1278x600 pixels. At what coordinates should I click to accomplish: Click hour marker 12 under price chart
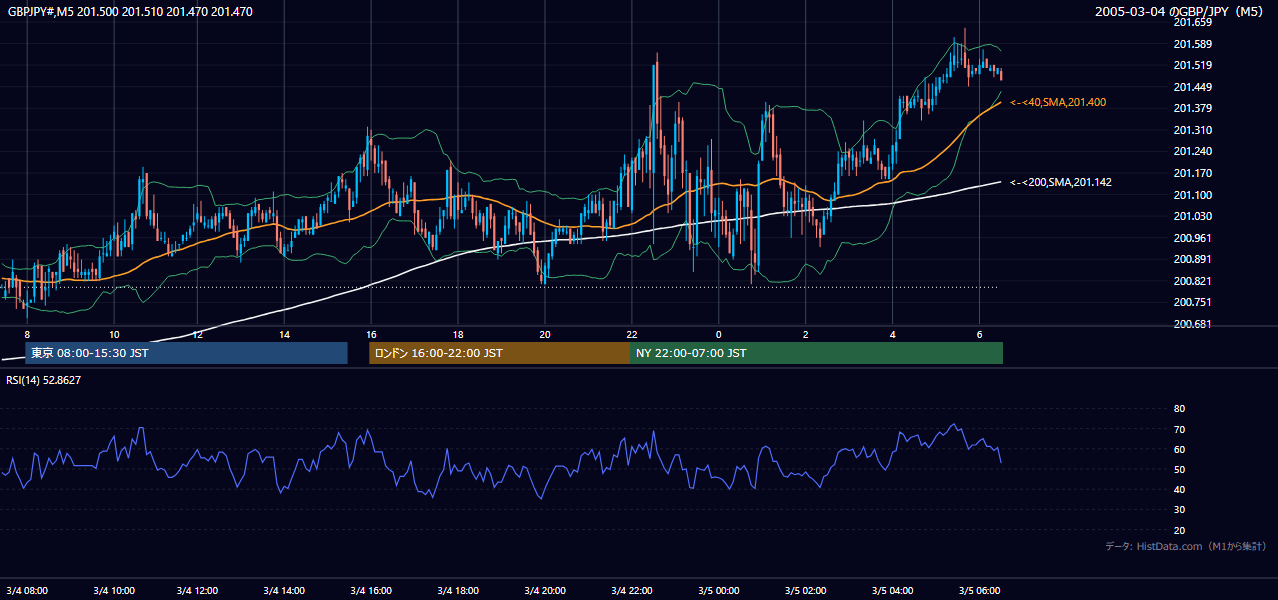click(197, 334)
